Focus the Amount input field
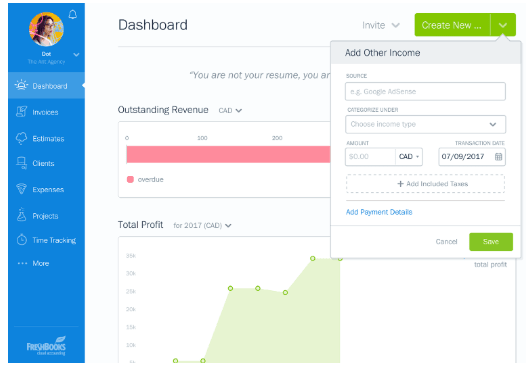Screen dimensions: 526x383 pos(370,157)
